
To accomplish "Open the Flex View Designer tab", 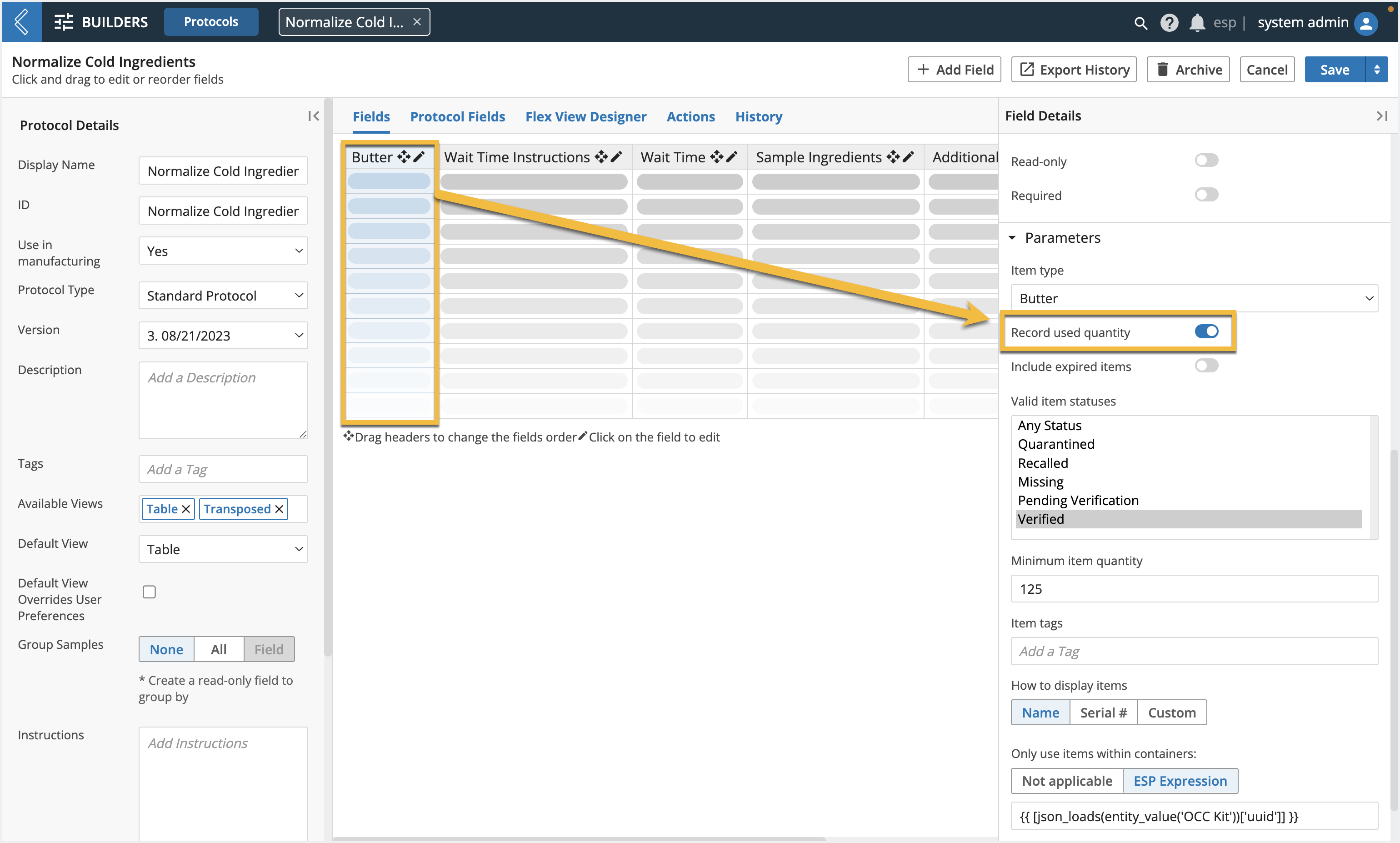I will click(586, 116).
